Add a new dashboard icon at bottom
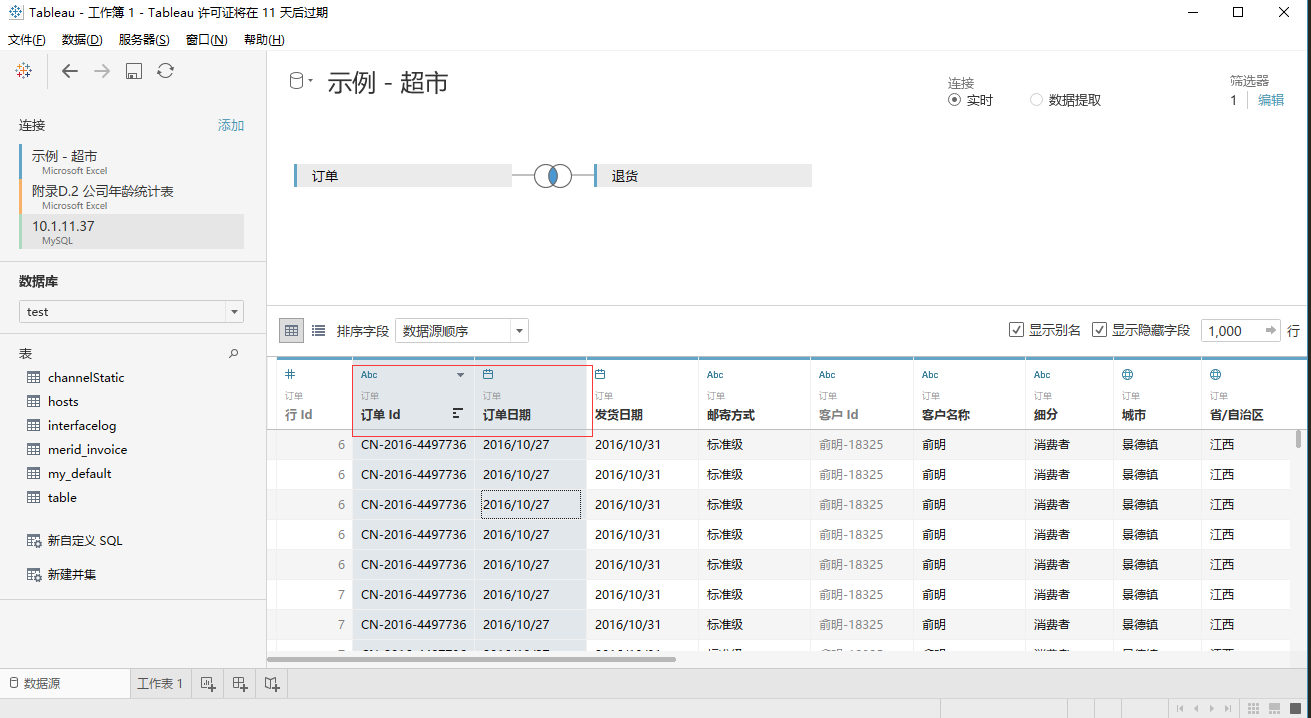The width and height of the screenshot is (1311, 718). click(240, 684)
